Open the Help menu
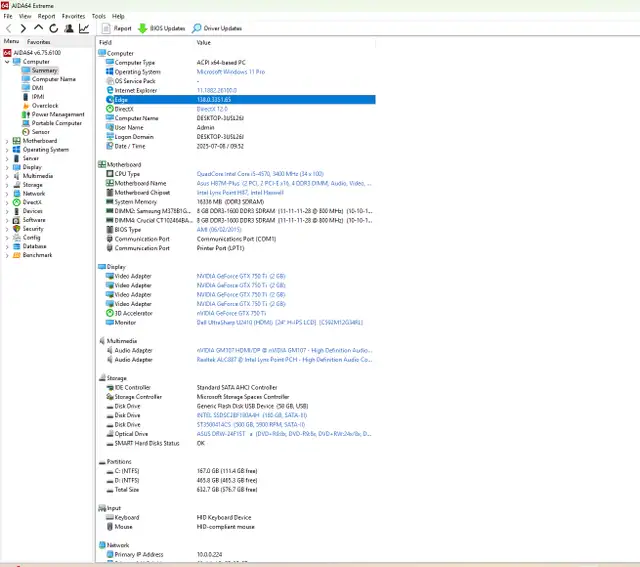The height and width of the screenshot is (567, 640). (x=118, y=16)
